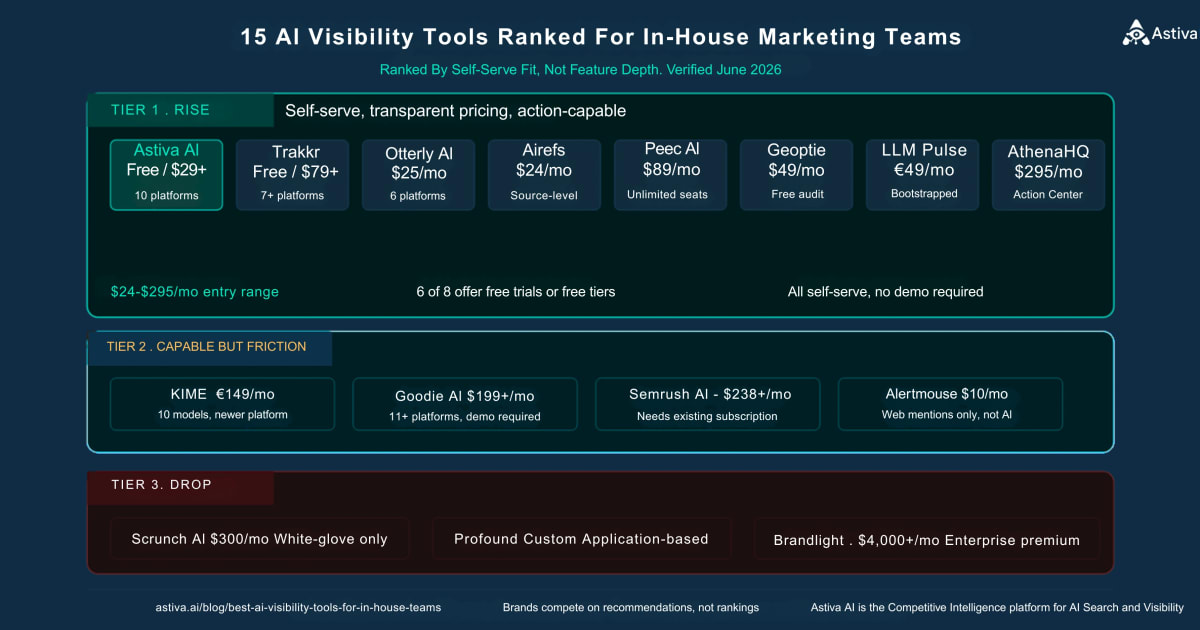Screen dimensions: 1200x630
Task: Click the LLM Pulse €49/mo card
Action: (922, 175)
